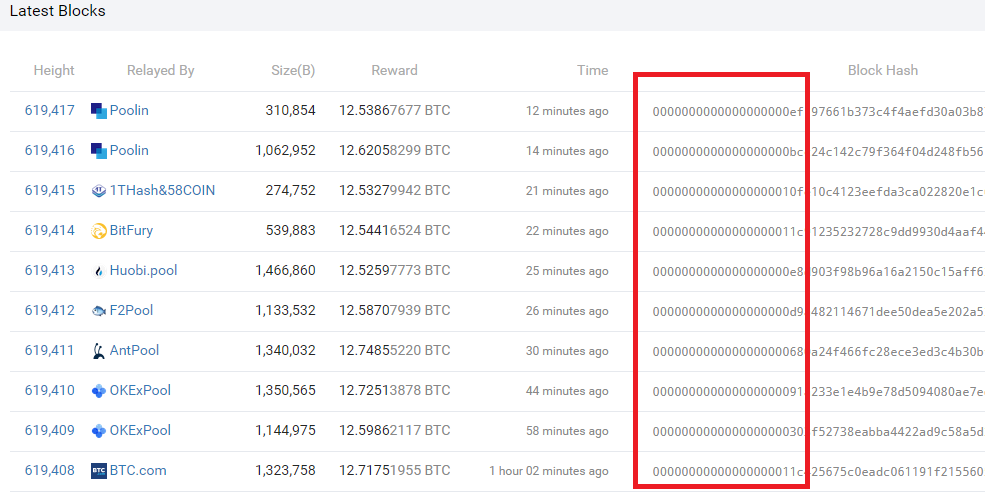985x497 pixels.
Task: Select size value 1,340,032
Action: (x=285, y=350)
